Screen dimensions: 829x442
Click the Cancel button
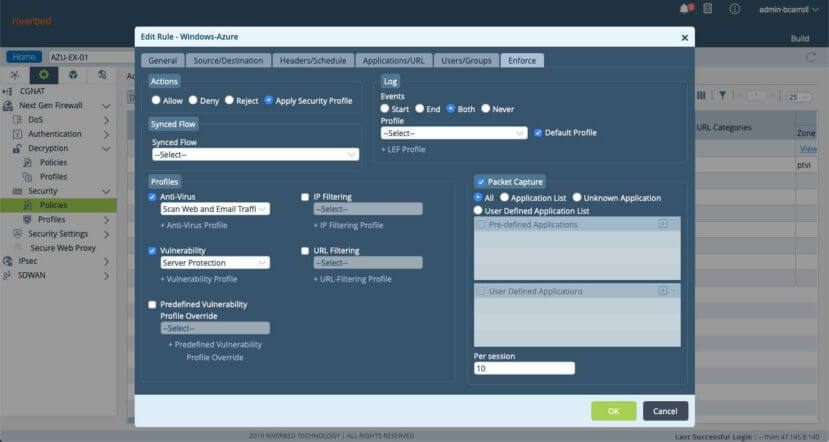click(x=665, y=411)
